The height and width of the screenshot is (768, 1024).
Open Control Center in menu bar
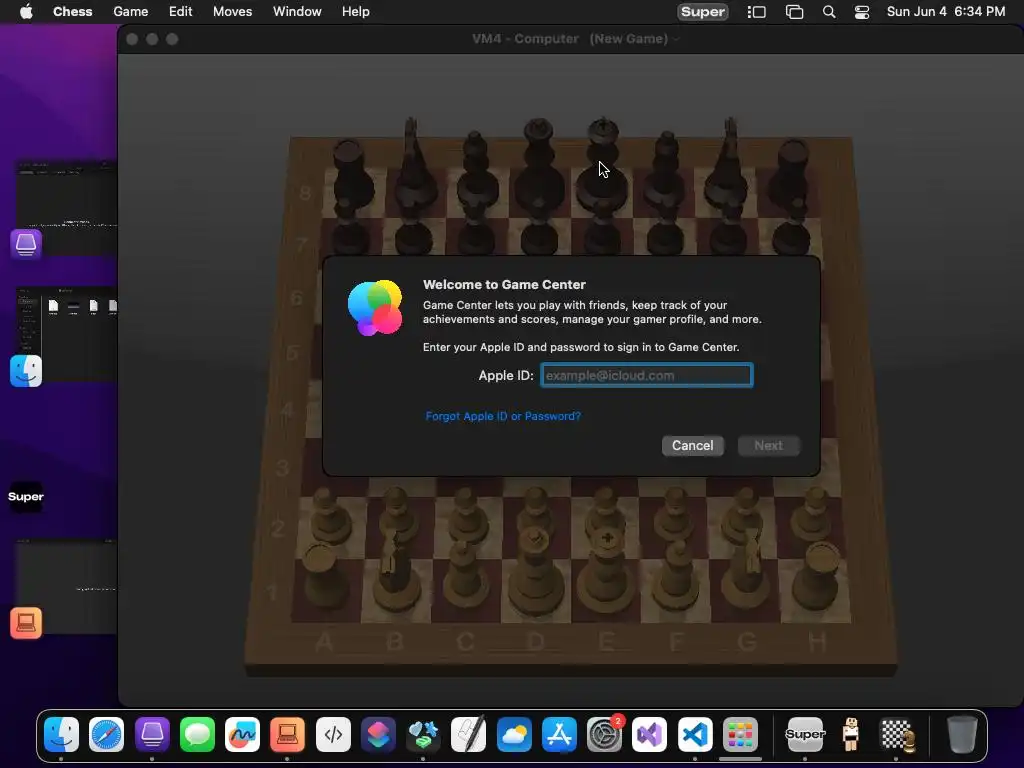click(x=862, y=12)
